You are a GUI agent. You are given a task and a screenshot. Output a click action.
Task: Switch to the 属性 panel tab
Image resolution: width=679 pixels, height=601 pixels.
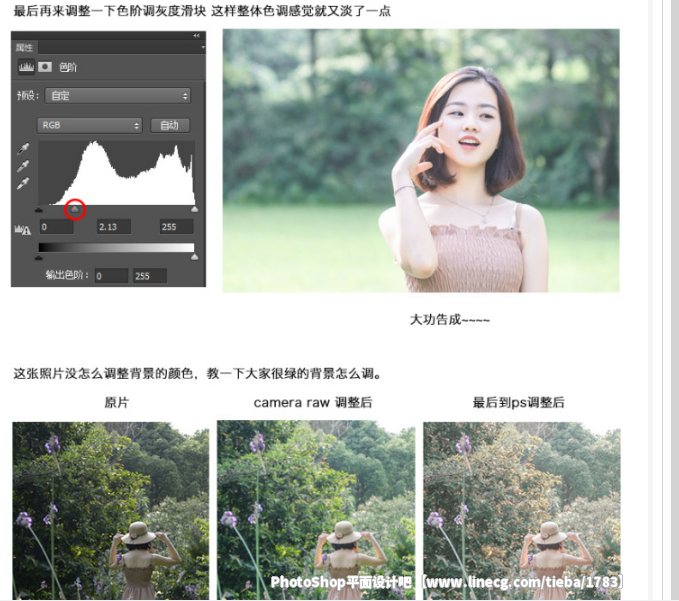pyautogui.click(x=24, y=47)
